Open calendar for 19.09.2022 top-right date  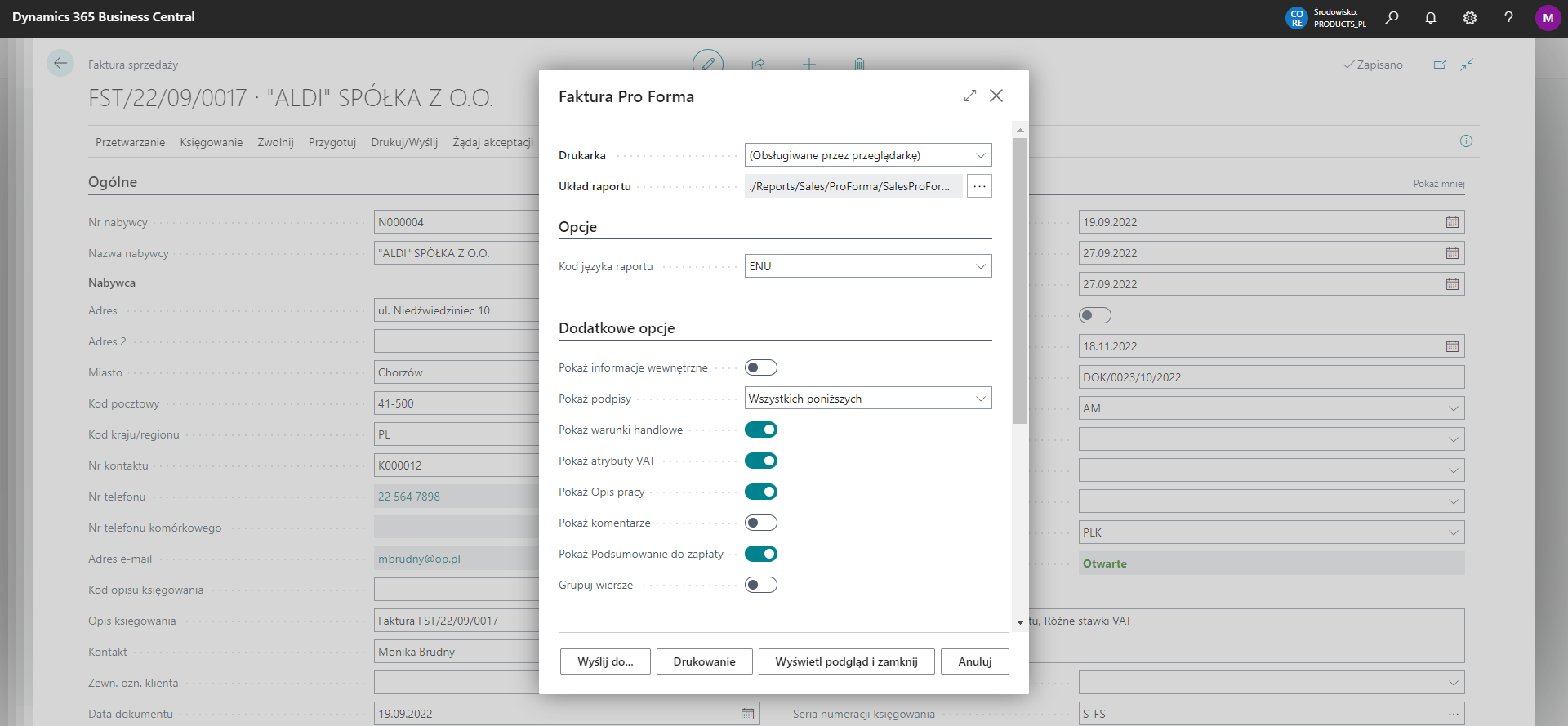point(1452,222)
